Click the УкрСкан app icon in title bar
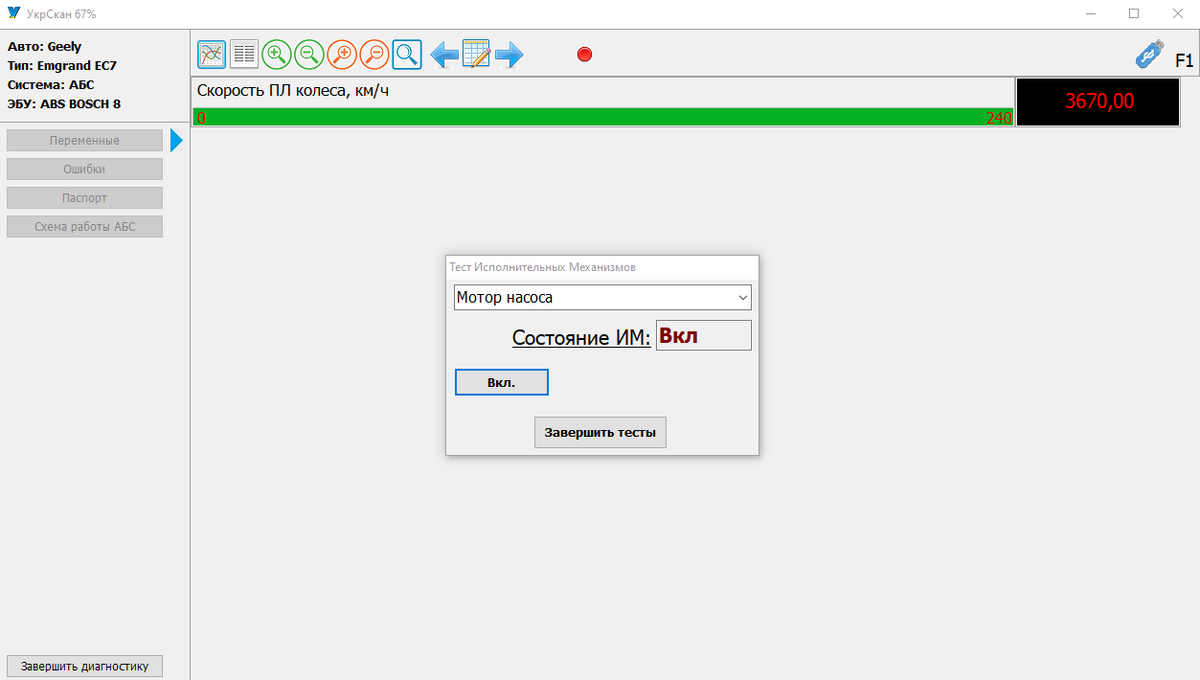This screenshot has width=1200, height=680. (x=14, y=14)
